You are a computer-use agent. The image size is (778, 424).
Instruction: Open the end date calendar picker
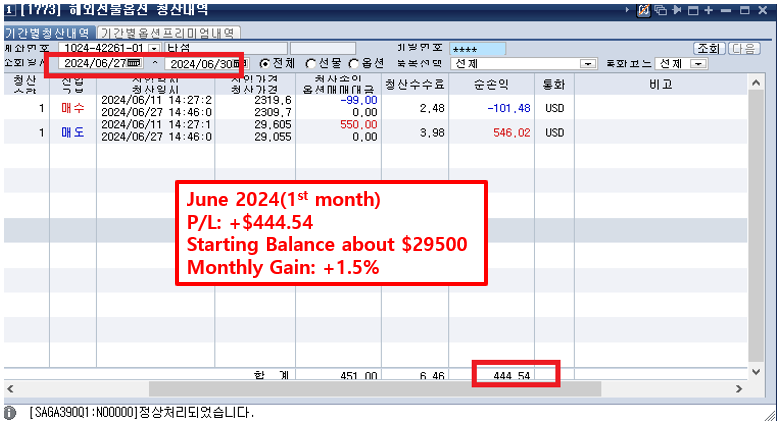(x=241, y=63)
